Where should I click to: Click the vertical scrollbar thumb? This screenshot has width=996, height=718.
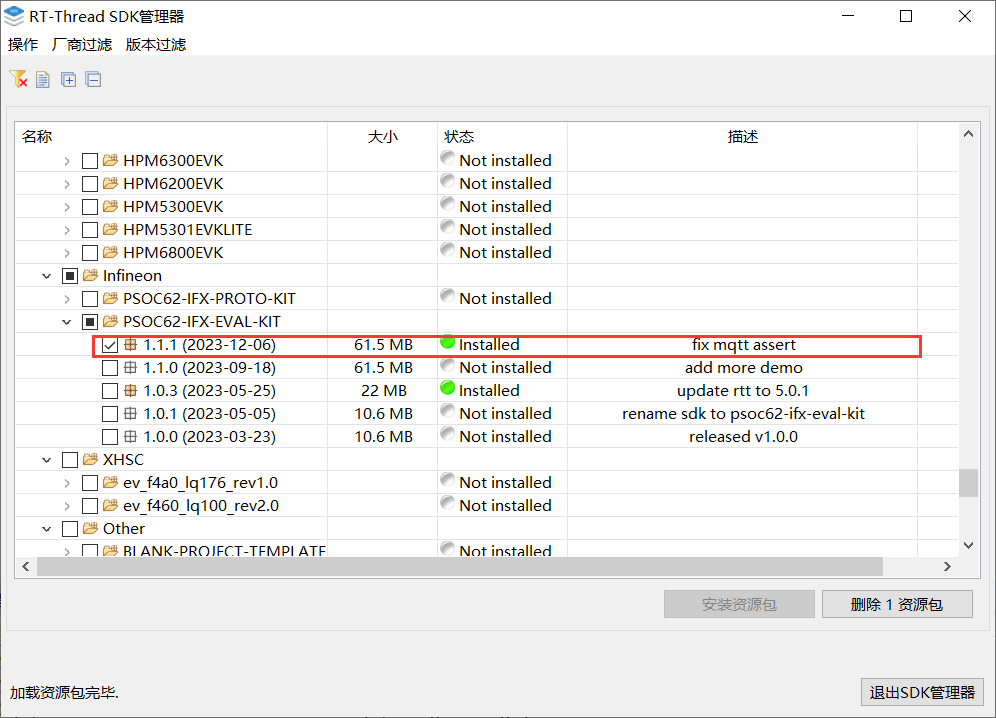[968, 483]
